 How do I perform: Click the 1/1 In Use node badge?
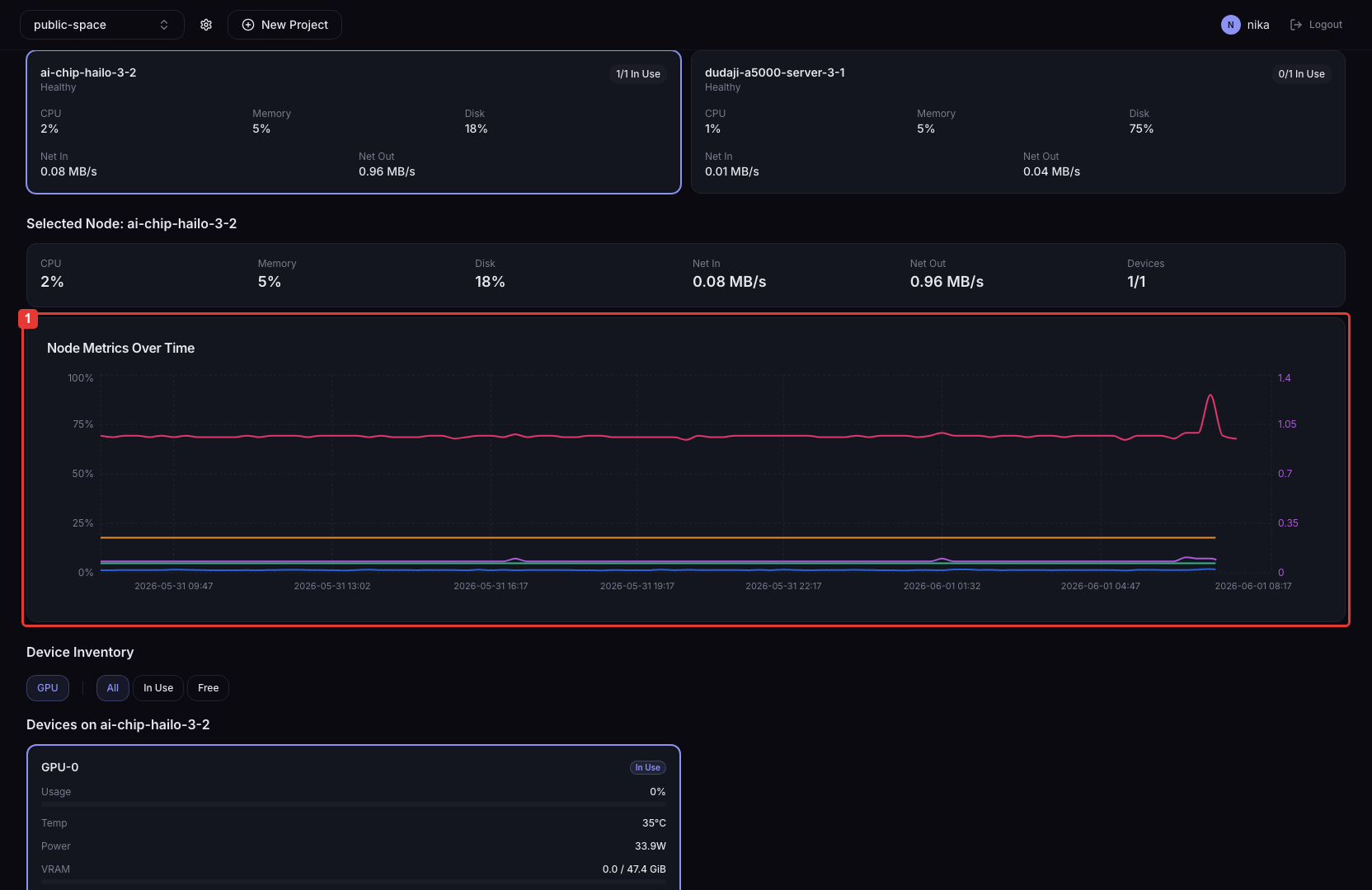638,74
